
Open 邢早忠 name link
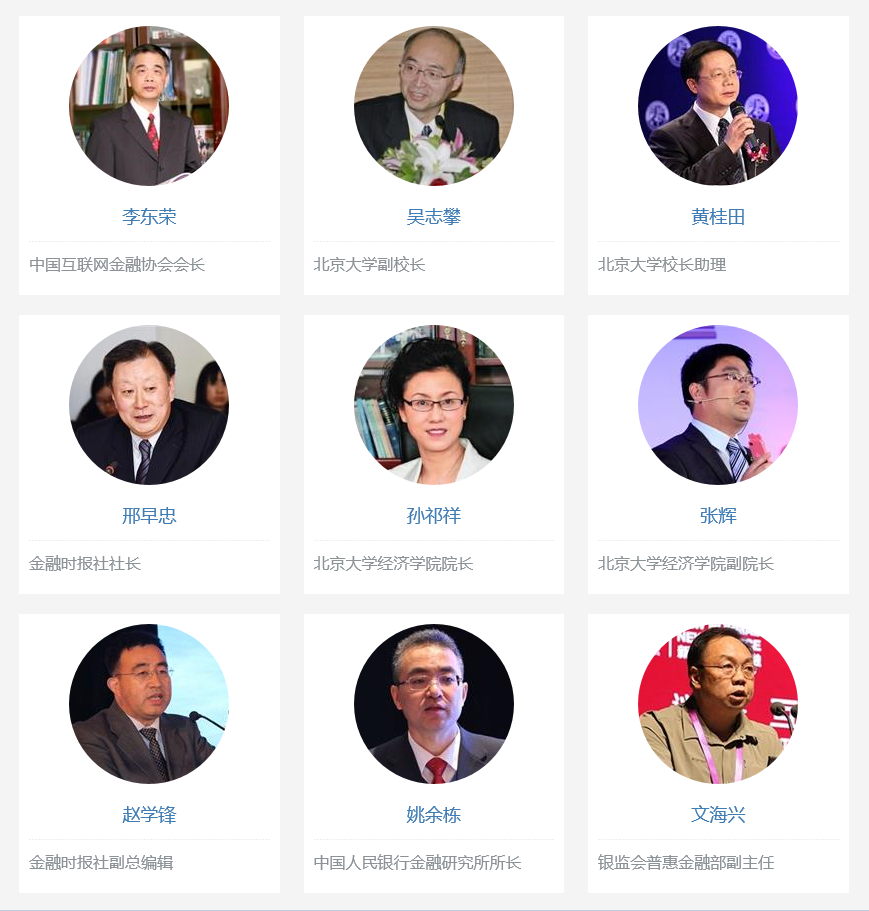149,515
